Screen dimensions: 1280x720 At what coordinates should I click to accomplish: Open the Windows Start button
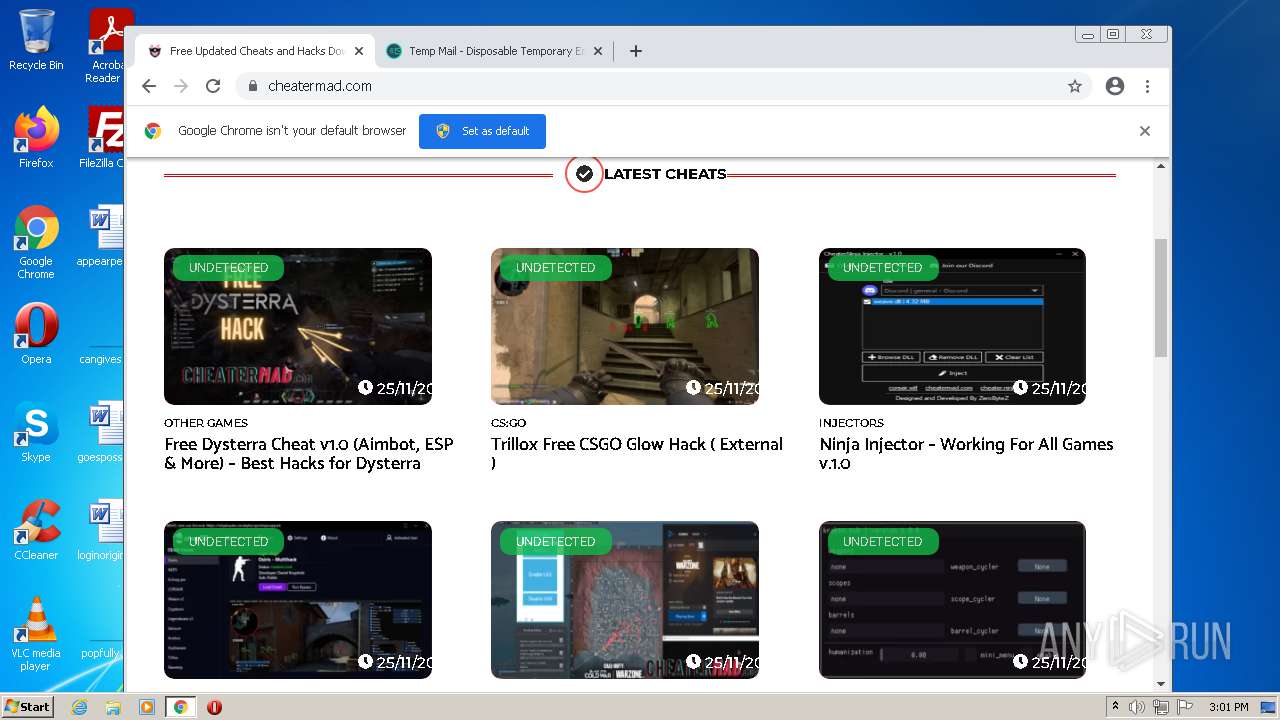pos(28,707)
